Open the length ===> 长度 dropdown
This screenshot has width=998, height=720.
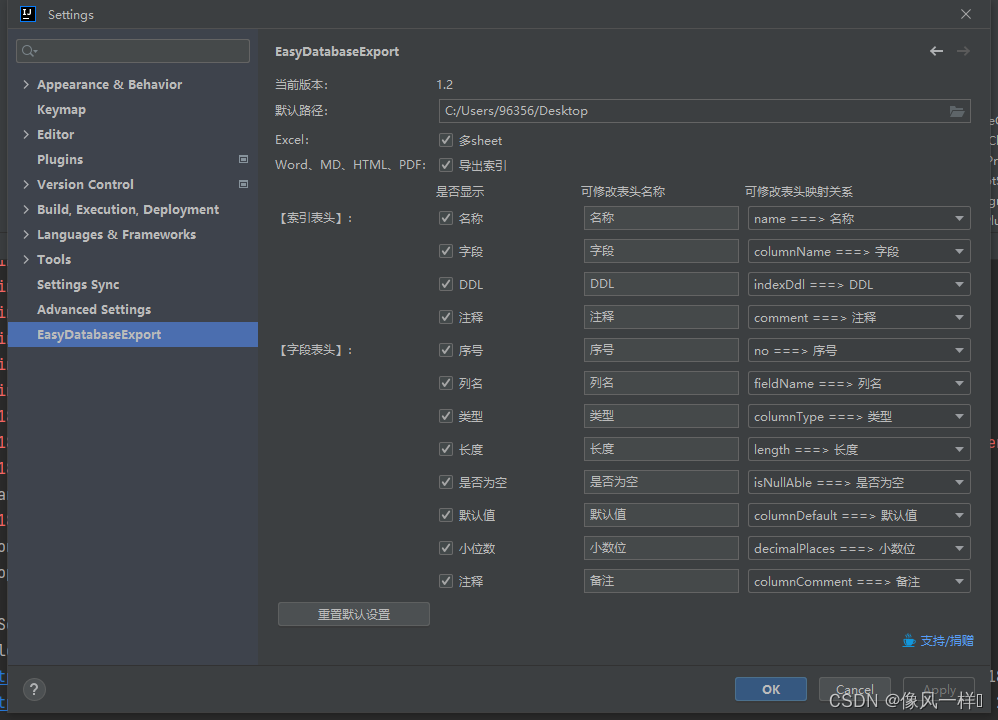click(859, 449)
